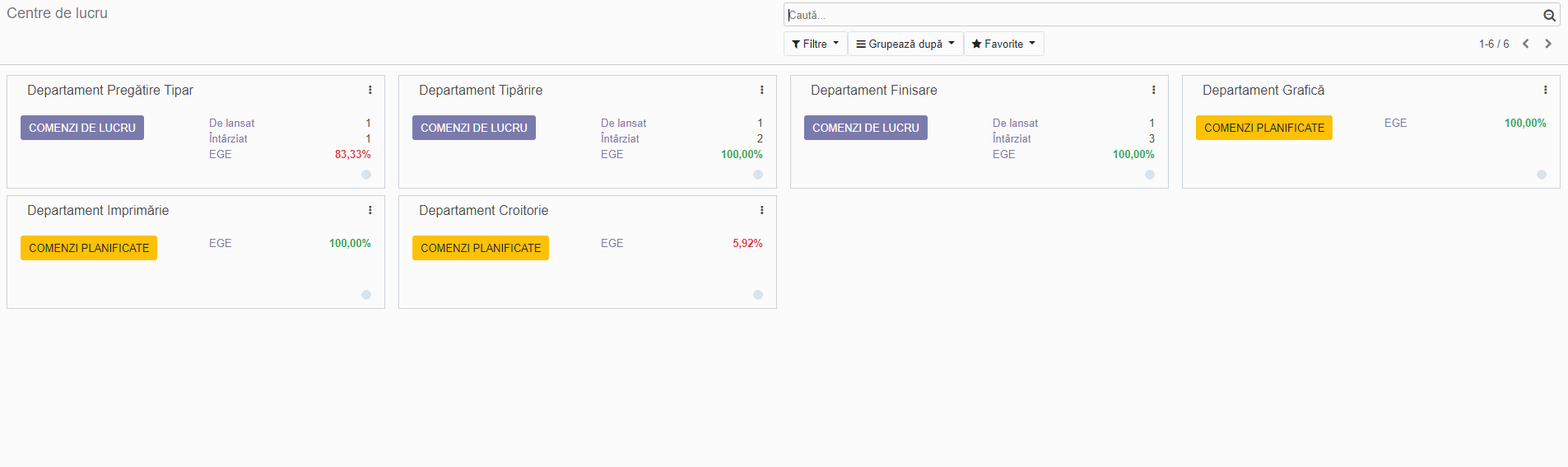Go to previous page arrow

tap(1525, 44)
